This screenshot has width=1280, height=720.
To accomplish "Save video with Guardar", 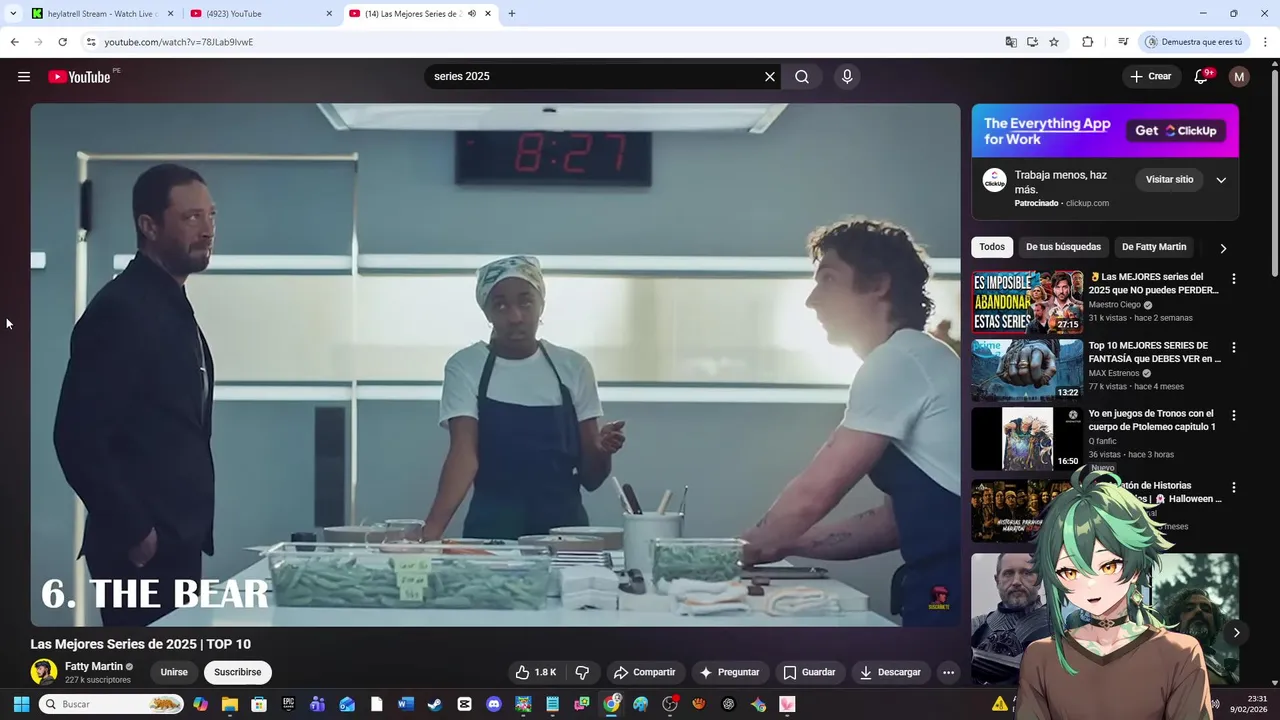I will 809,673.
